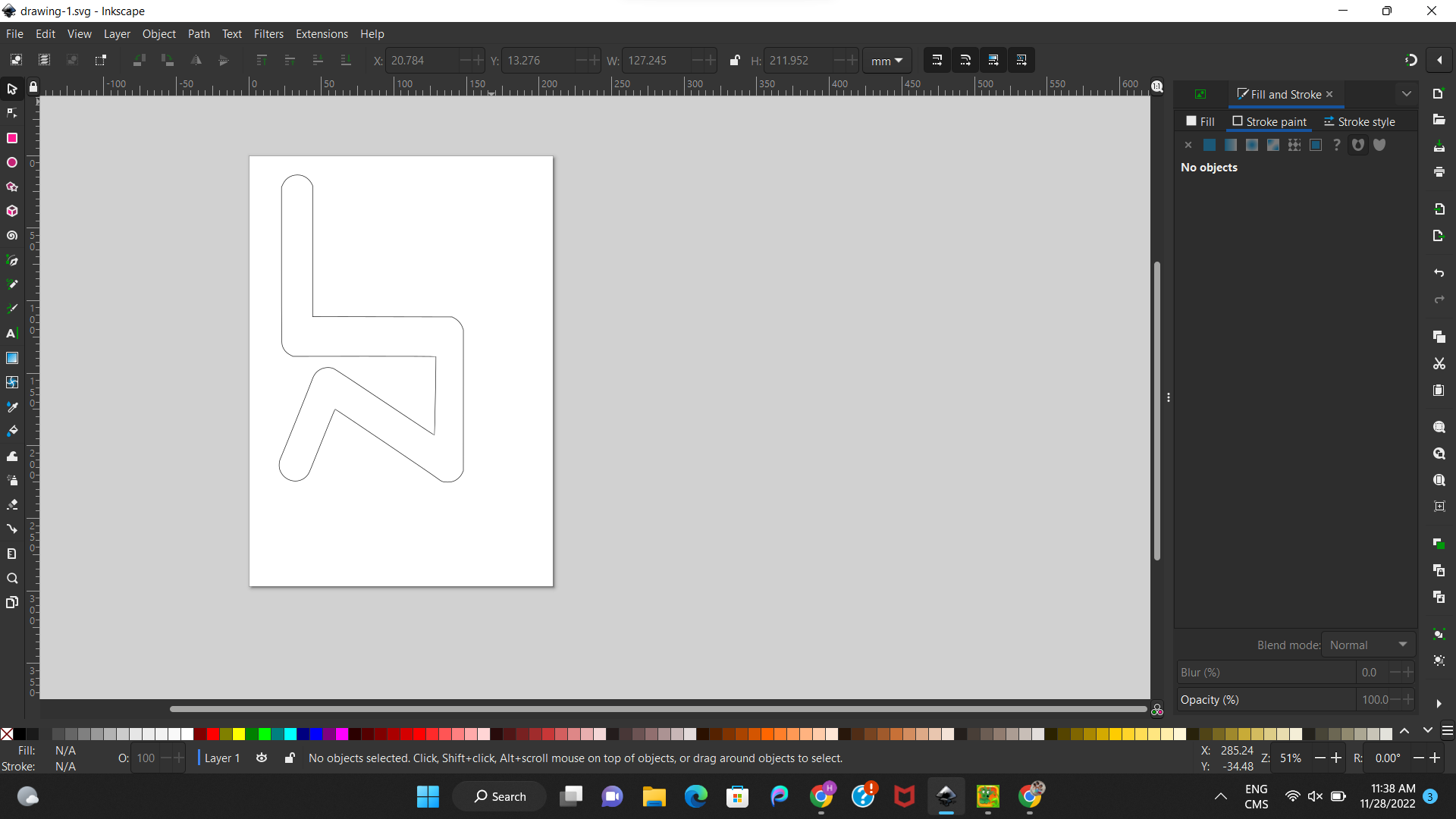Open the palette options menu

(x=1448, y=731)
